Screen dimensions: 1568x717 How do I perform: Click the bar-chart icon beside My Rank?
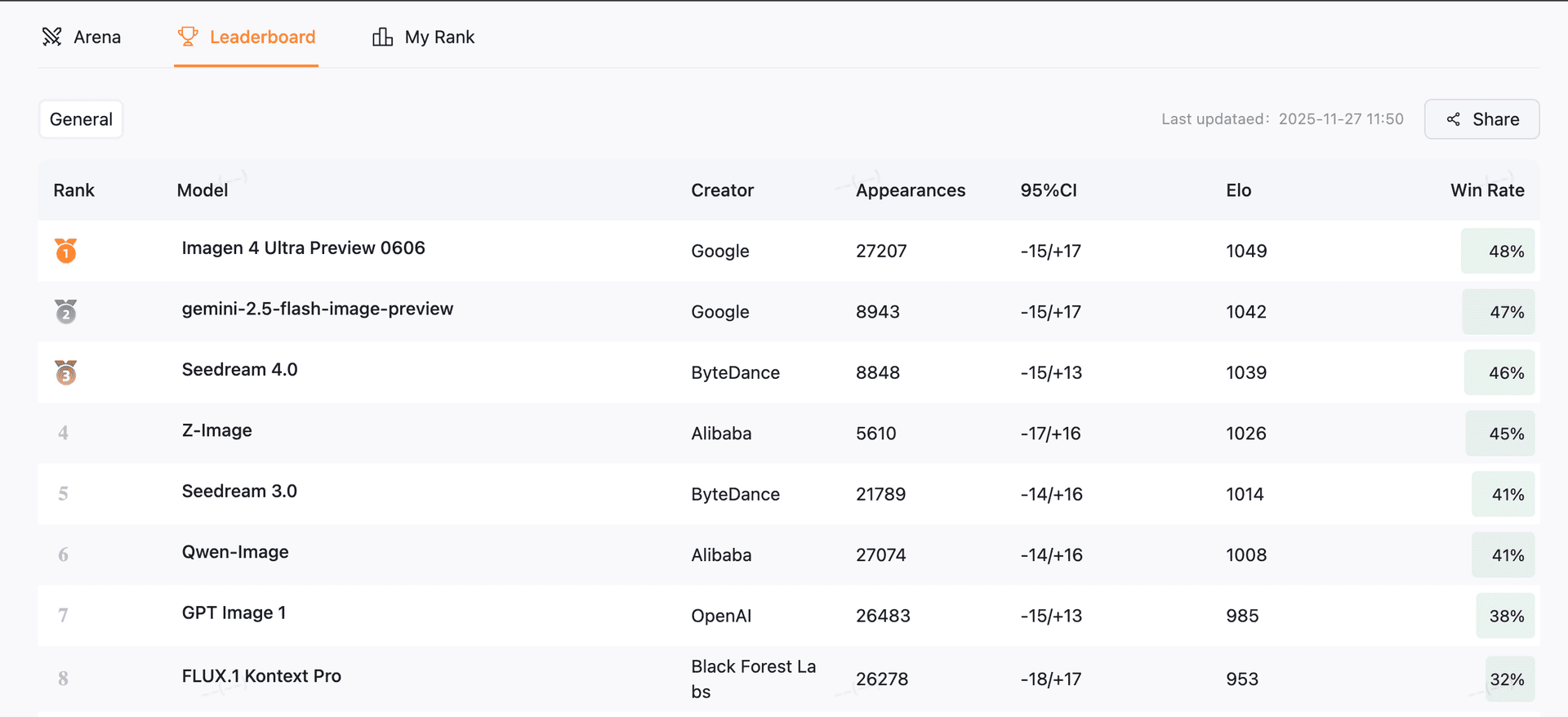382,36
